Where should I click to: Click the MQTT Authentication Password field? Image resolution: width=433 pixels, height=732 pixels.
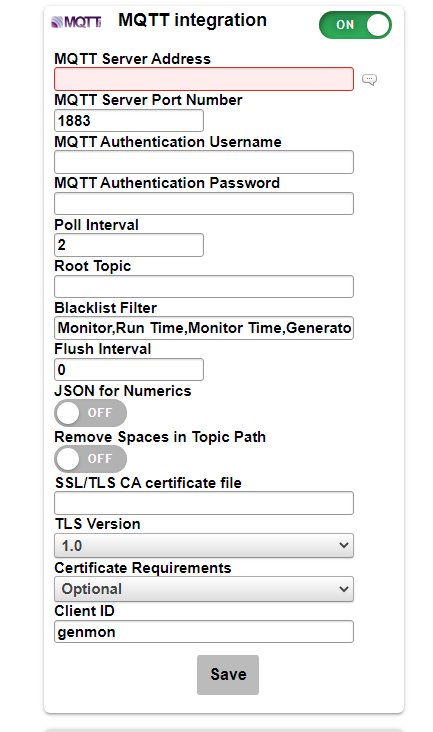[x=204, y=204]
